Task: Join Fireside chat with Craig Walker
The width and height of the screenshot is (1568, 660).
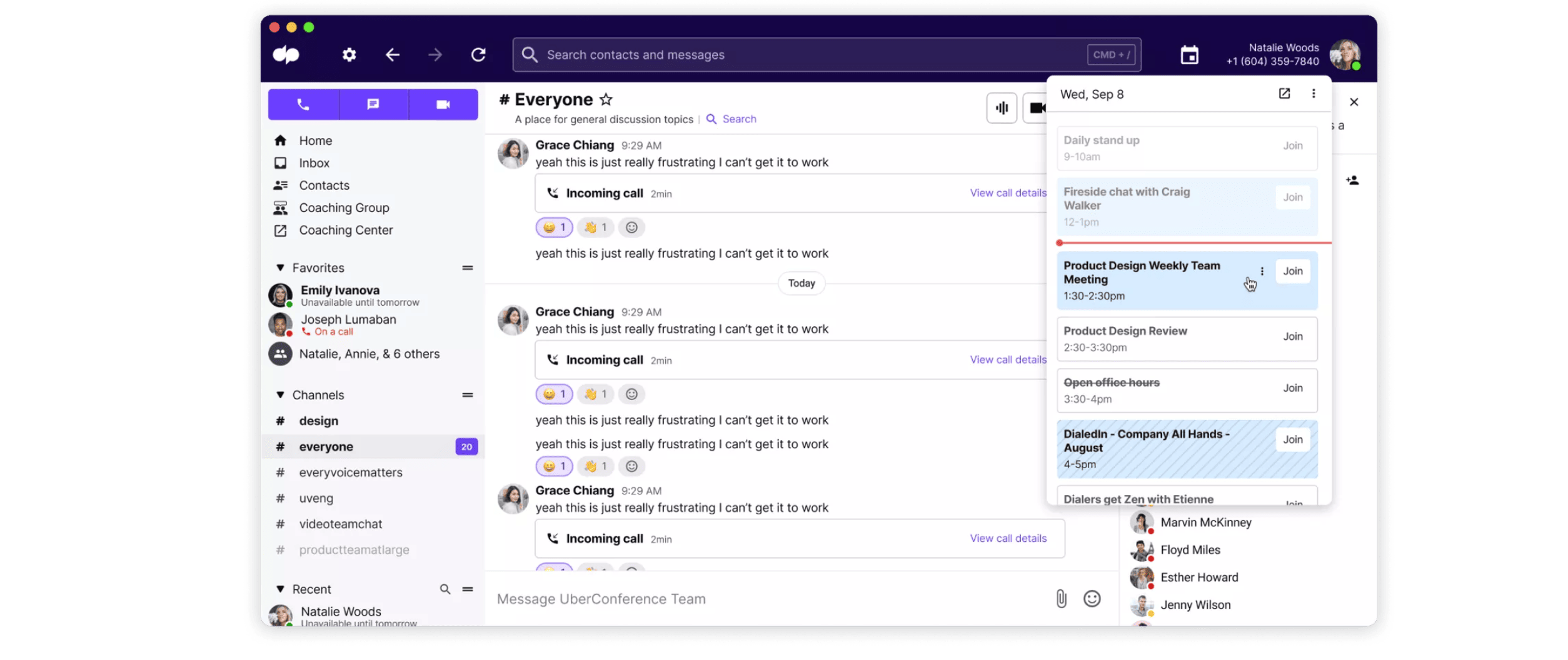Action: click(x=1292, y=197)
